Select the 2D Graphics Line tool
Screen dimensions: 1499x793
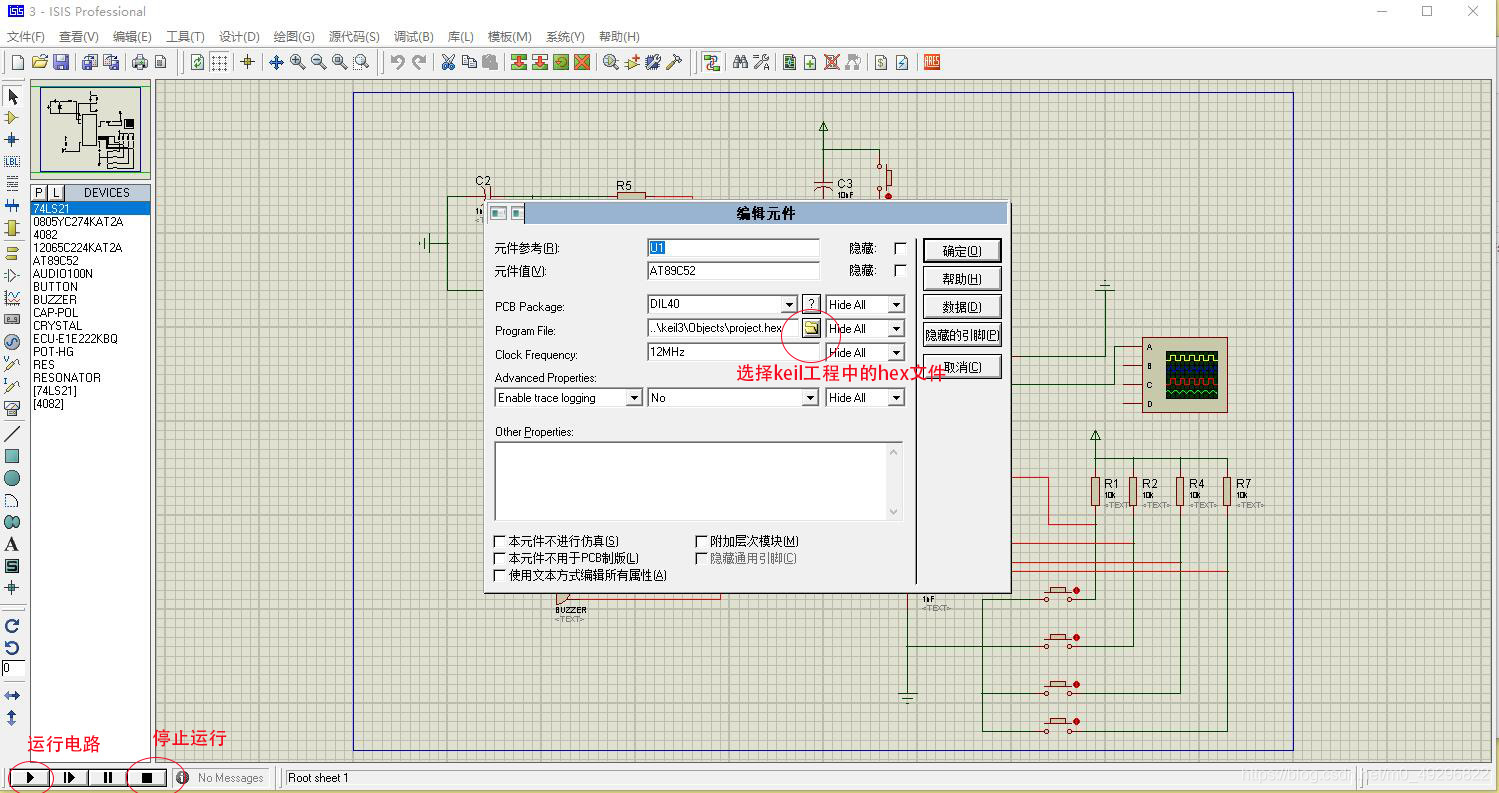coord(12,434)
